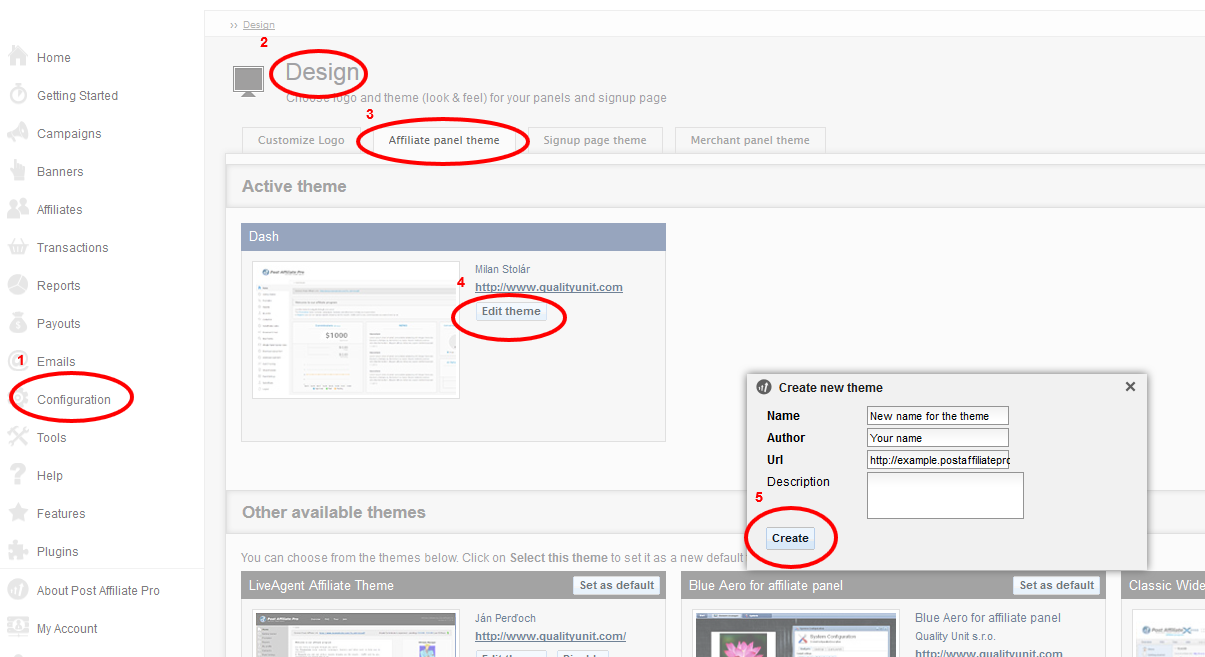This screenshot has width=1205, height=657.
Task: Open My Account via its icon
Action: point(17,628)
